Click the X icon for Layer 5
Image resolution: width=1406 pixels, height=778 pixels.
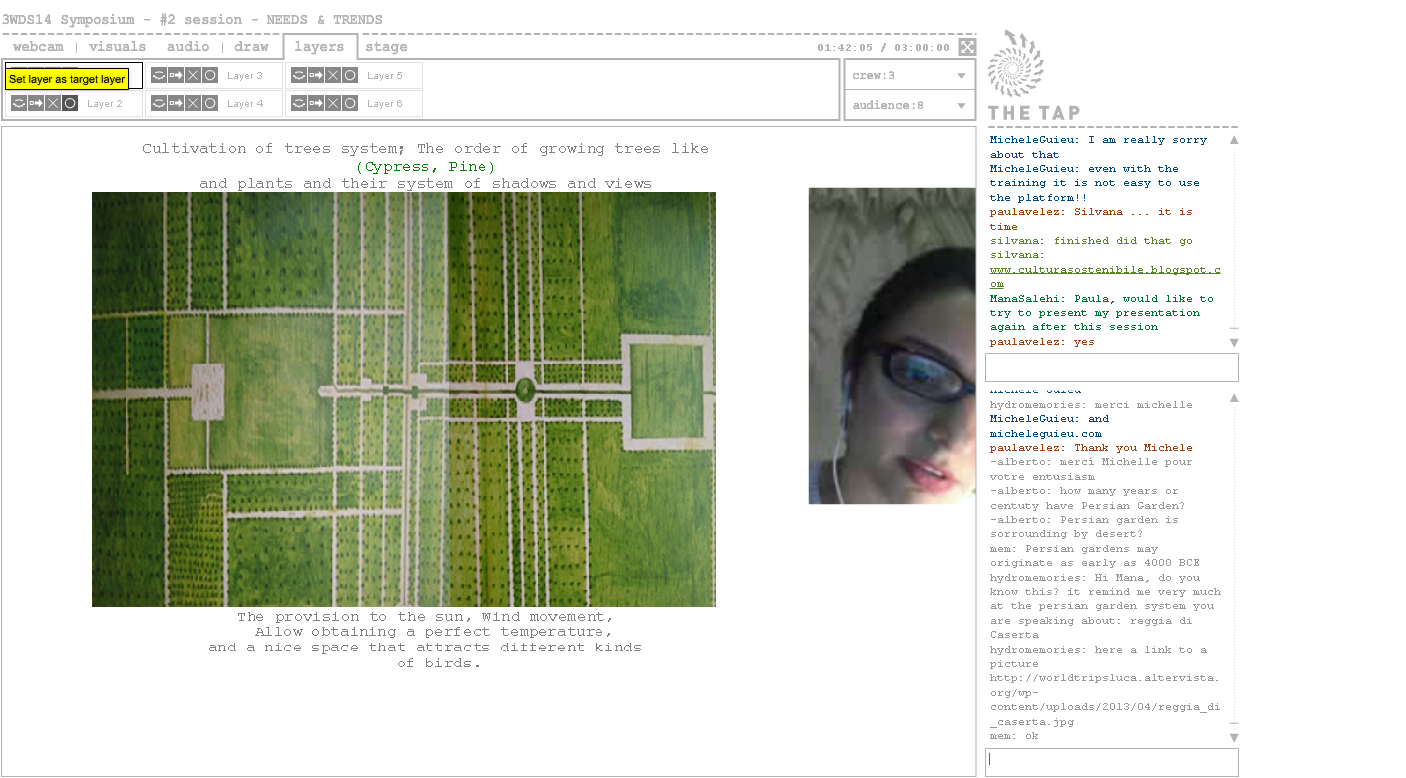(x=333, y=75)
